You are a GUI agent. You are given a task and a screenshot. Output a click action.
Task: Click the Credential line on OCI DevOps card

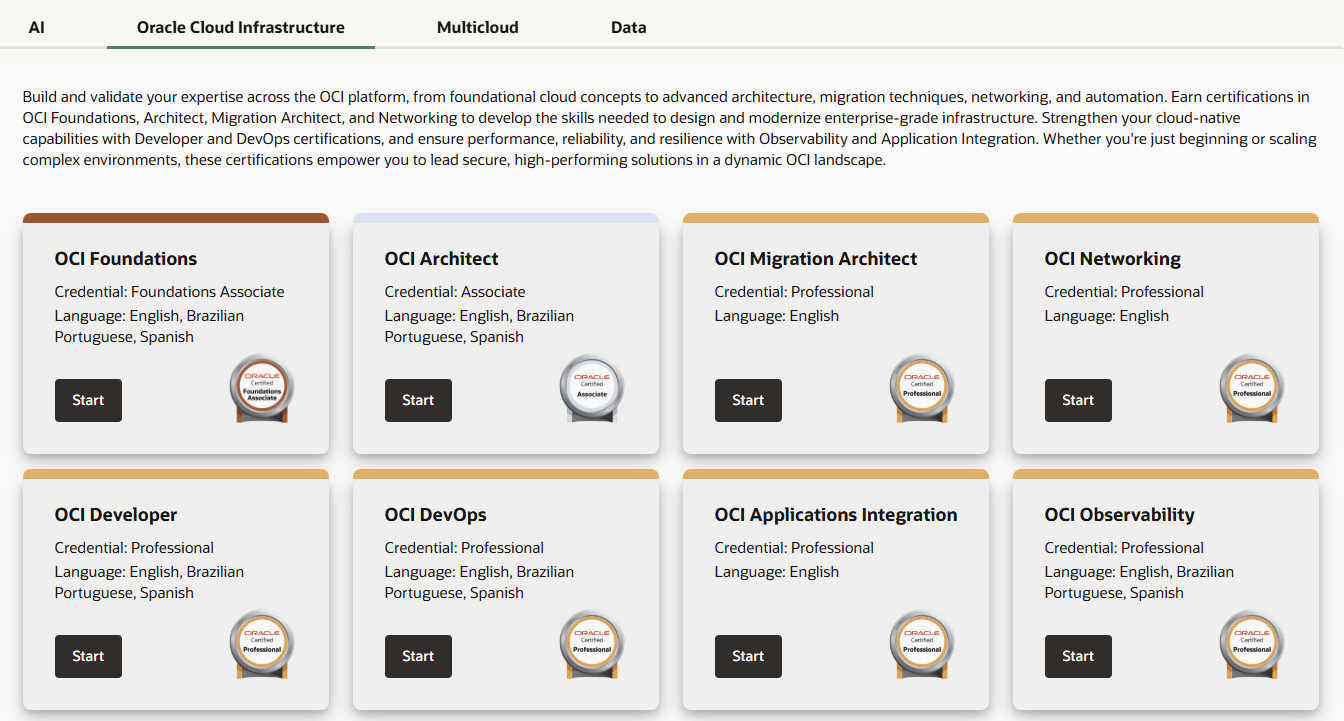point(464,548)
